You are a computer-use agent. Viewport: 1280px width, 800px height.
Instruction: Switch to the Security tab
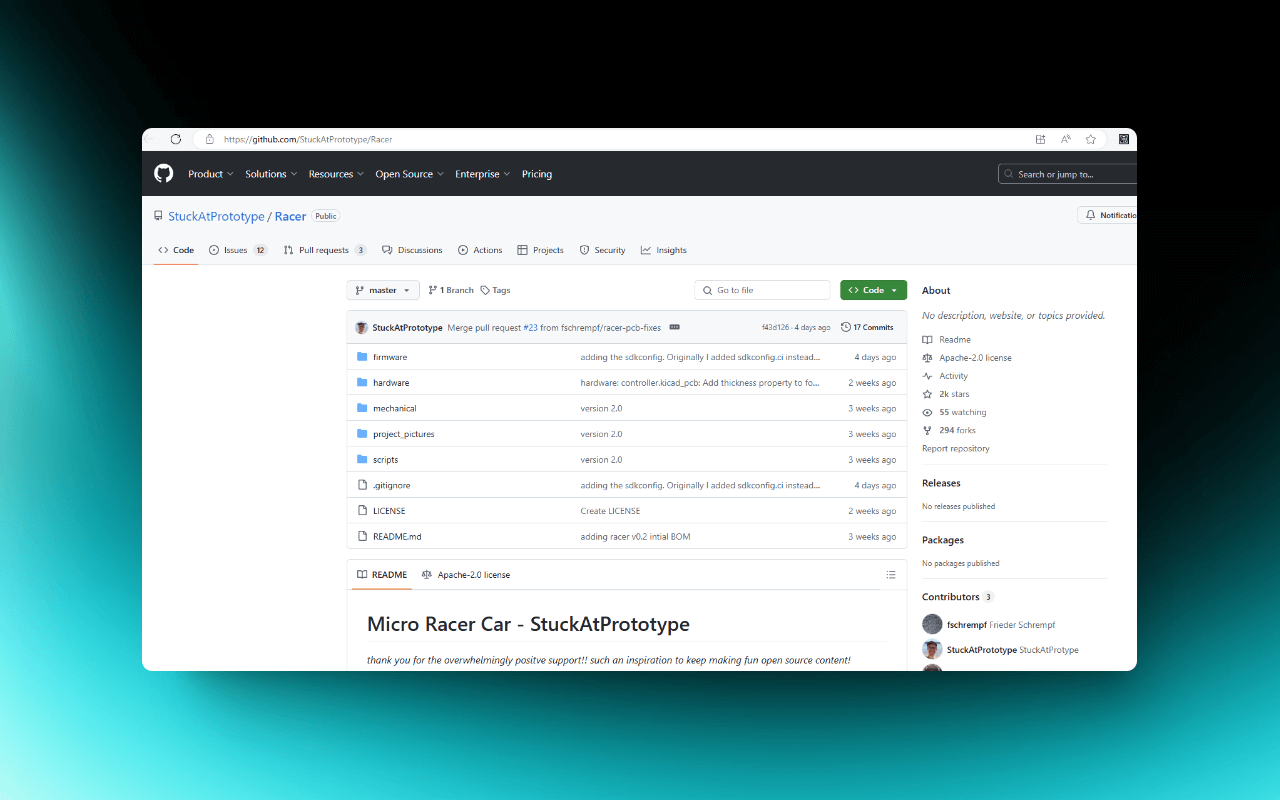click(x=602, y=250)
